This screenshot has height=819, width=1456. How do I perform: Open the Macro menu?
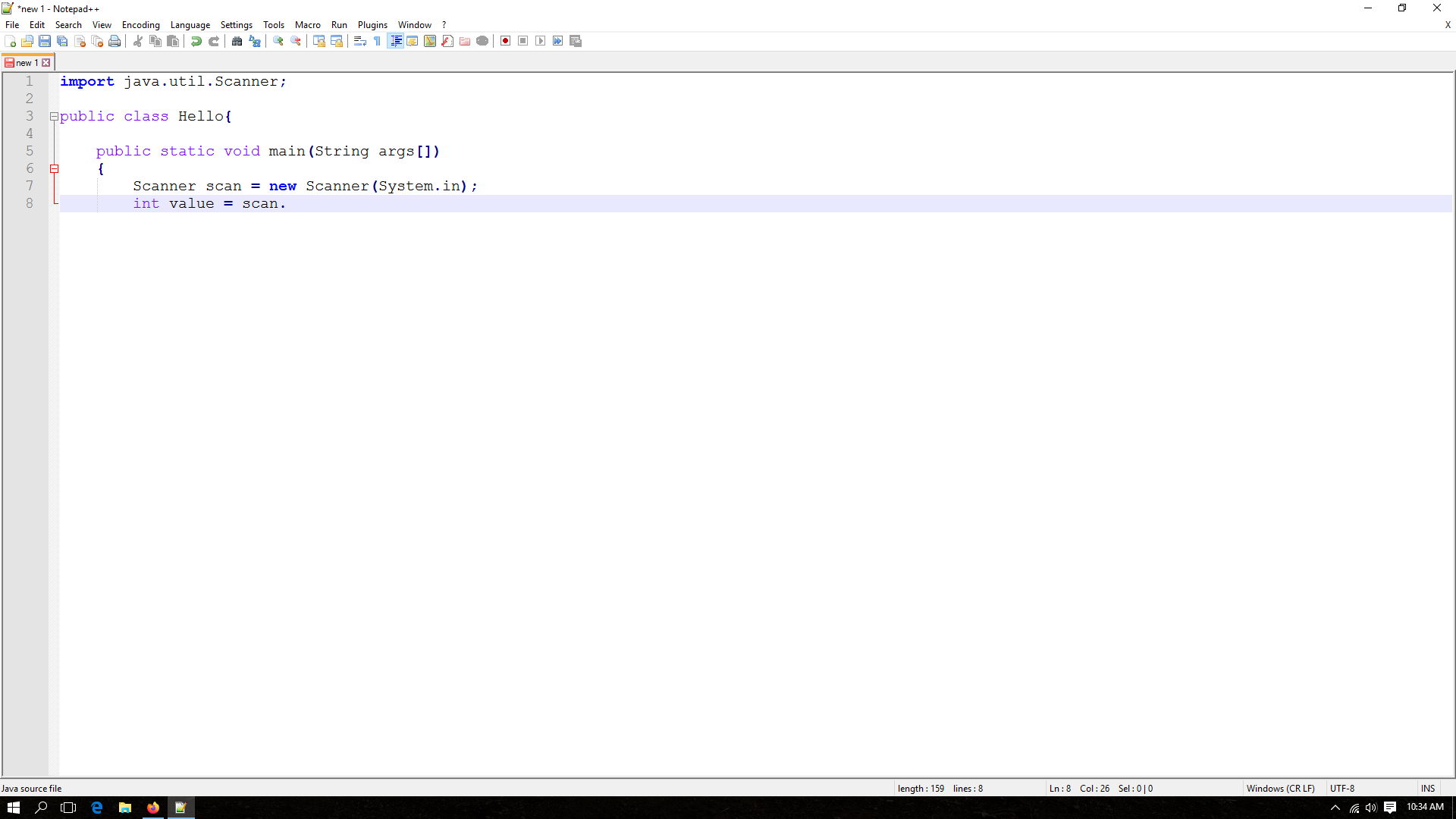coord(308,25)
